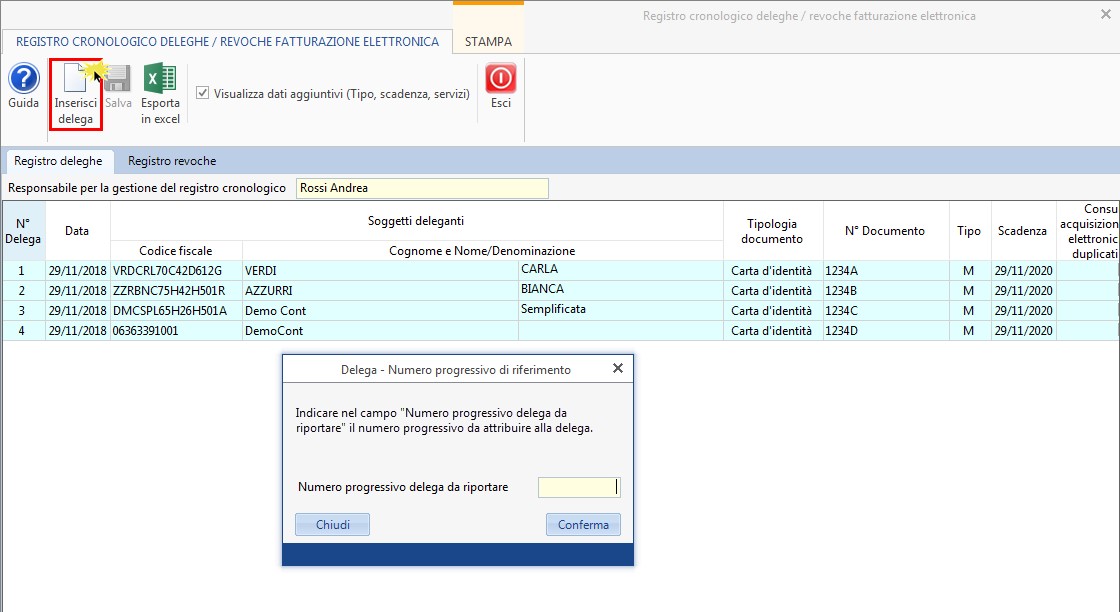This screenshot has height=612, width=1120.
Task: Click the red Esci power icon
Action: (x=501, y=79)
